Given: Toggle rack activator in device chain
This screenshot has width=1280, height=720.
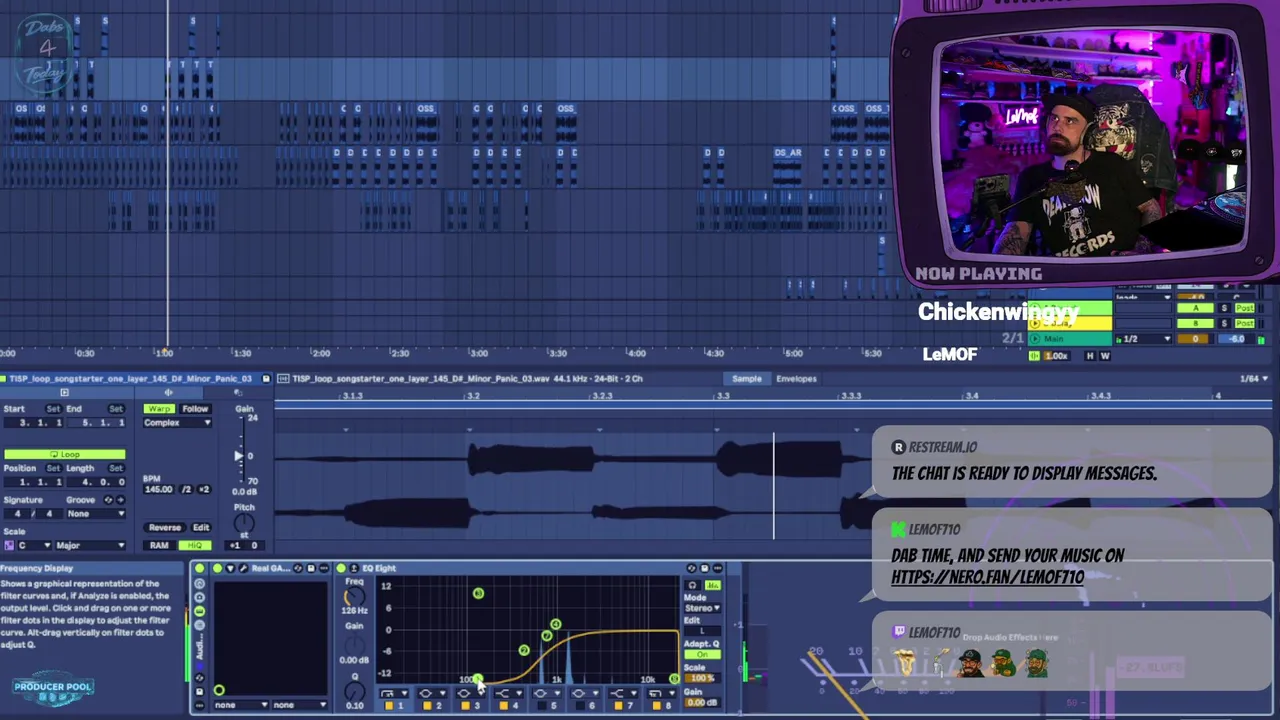Looking at the screenshot, I should (199, 568).
